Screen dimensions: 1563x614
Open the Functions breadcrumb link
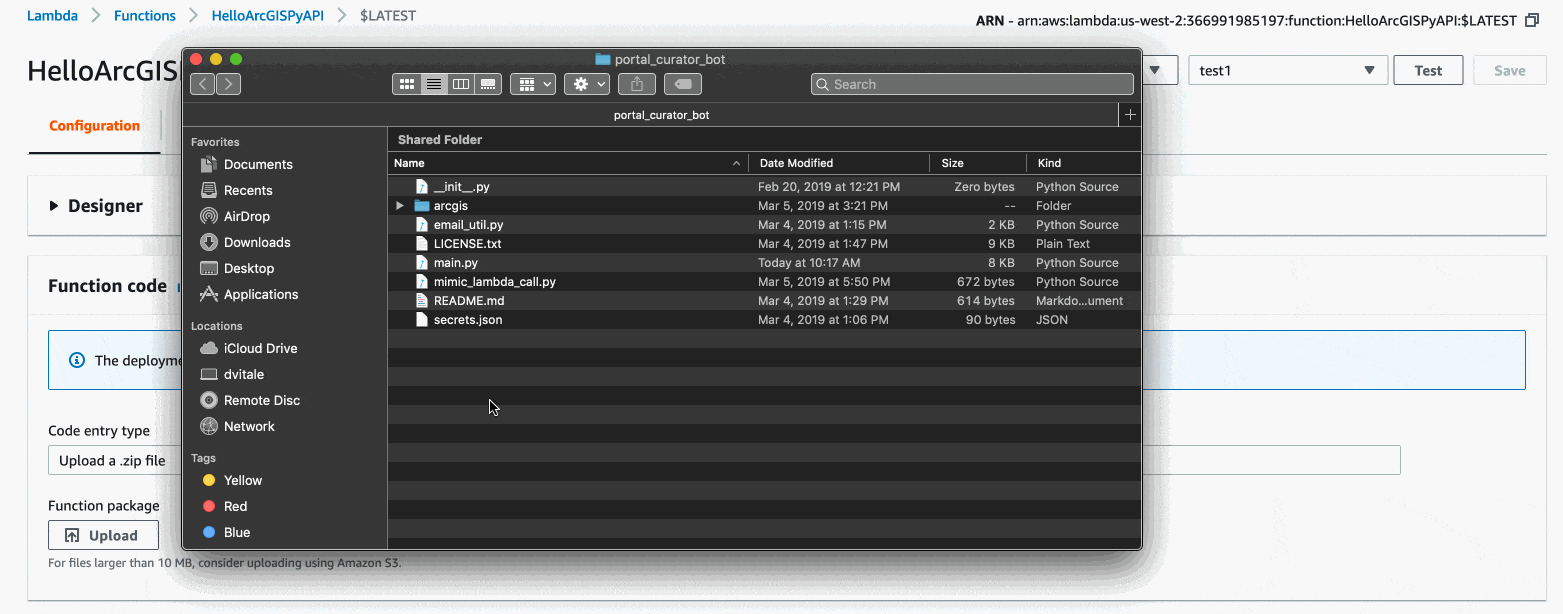pyautogui.click(x=145, y=16)
